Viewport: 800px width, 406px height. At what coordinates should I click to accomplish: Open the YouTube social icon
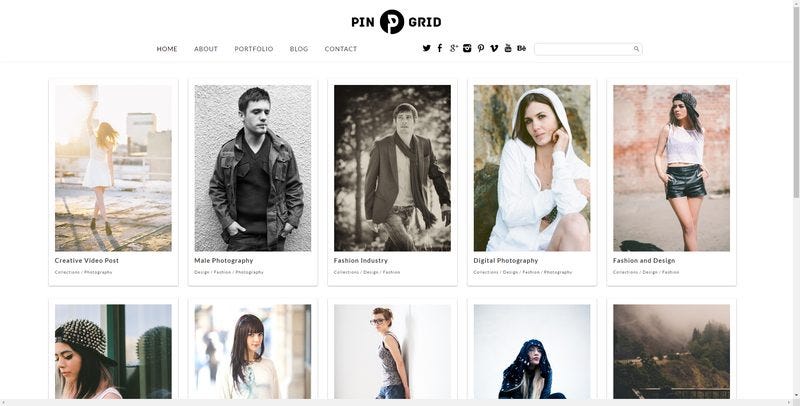pos(508,48)
